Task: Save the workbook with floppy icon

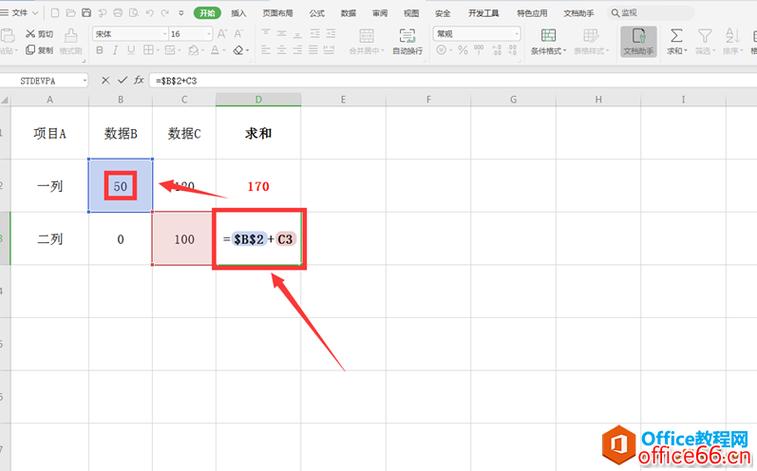Action: point(86,13)
